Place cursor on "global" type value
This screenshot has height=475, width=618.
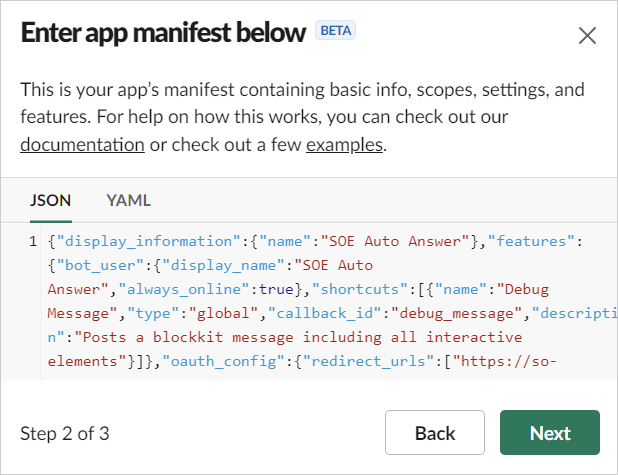point(222,314)
